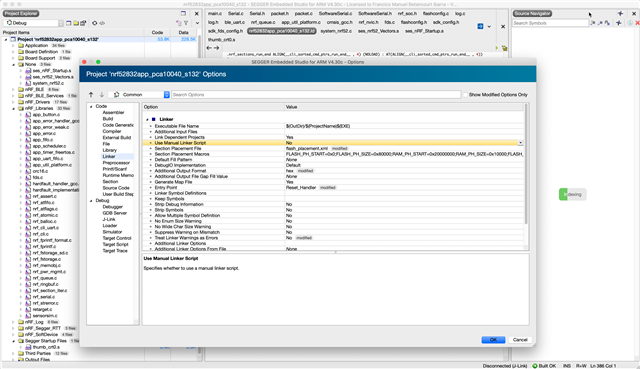Select Assembler in options tree
The image size is (640, 369).
click(x=113, y=112)
